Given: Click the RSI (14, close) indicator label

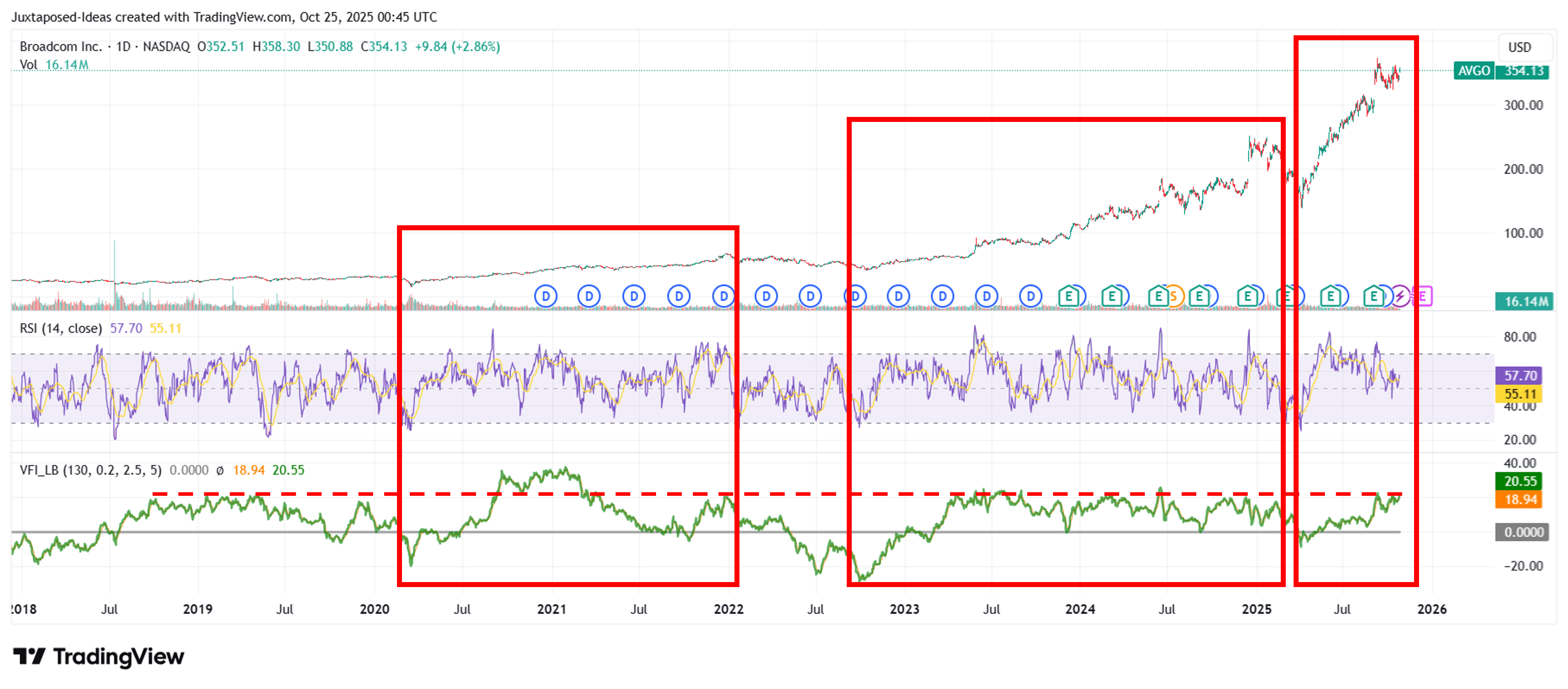Looking at the screenshot, I should (61, 329).
